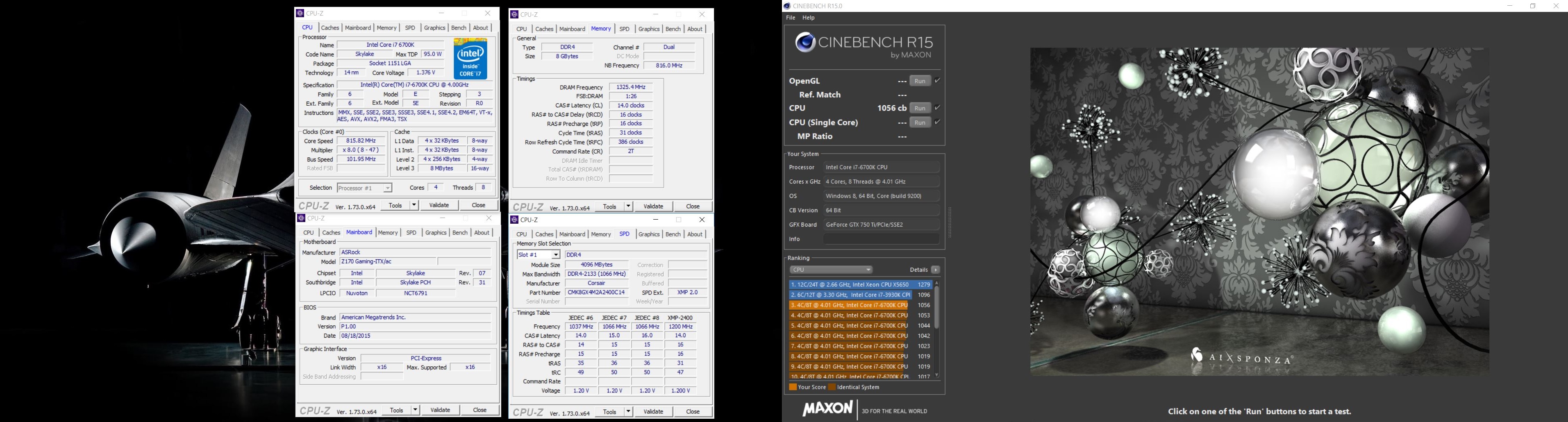The image size is (1568, 422).
Task: Click the empty Info field in Your System
Action: 882,239
